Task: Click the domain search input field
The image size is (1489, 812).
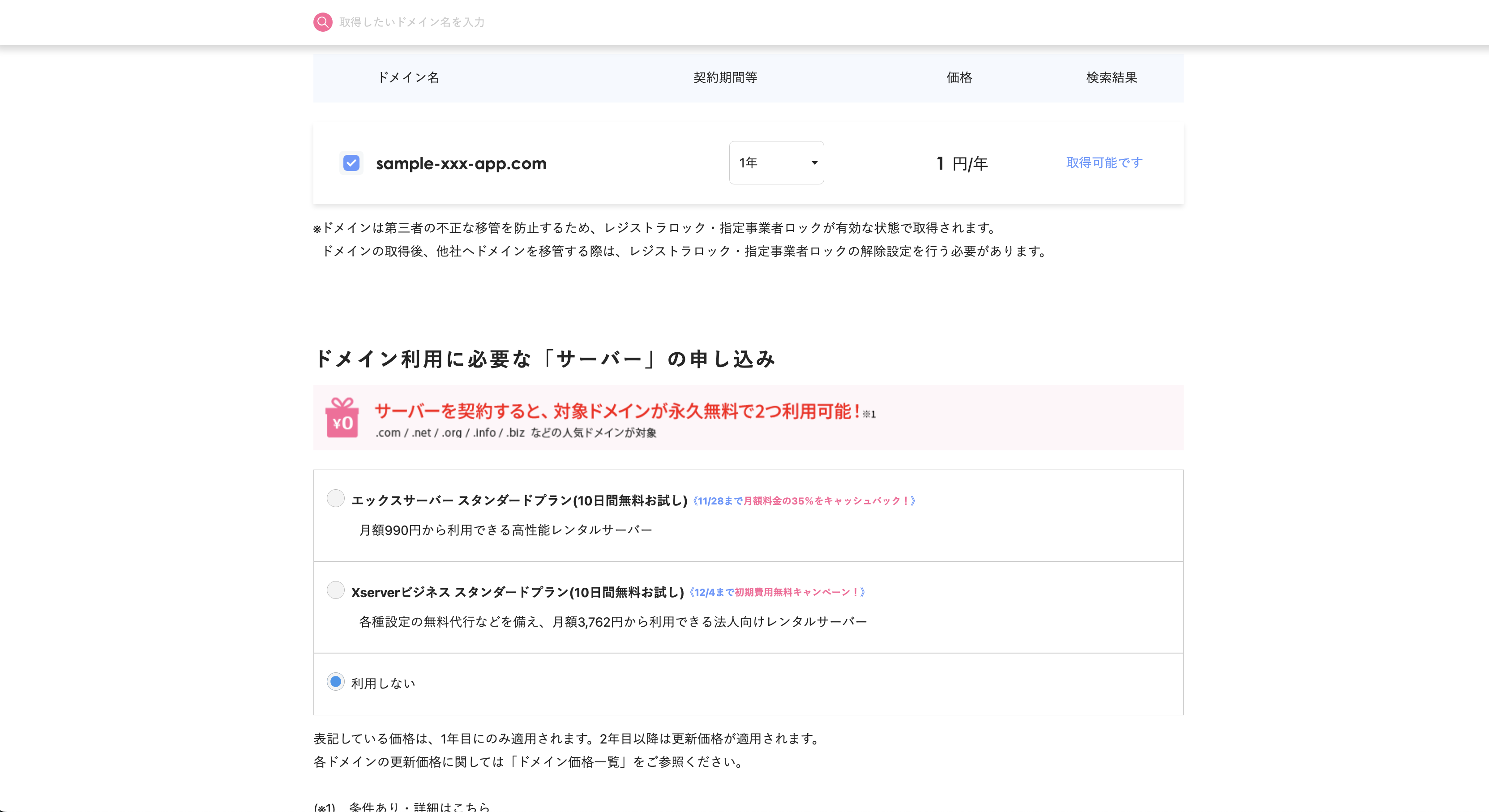Action: pos(520,22)
